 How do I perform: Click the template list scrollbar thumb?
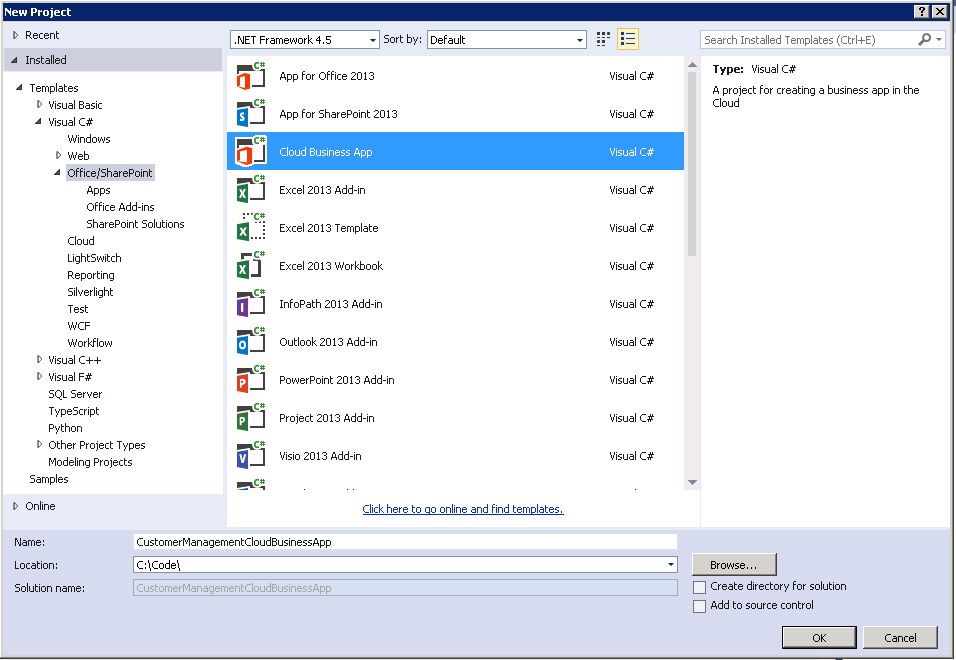pyautogui.click(x=692, y=164)
